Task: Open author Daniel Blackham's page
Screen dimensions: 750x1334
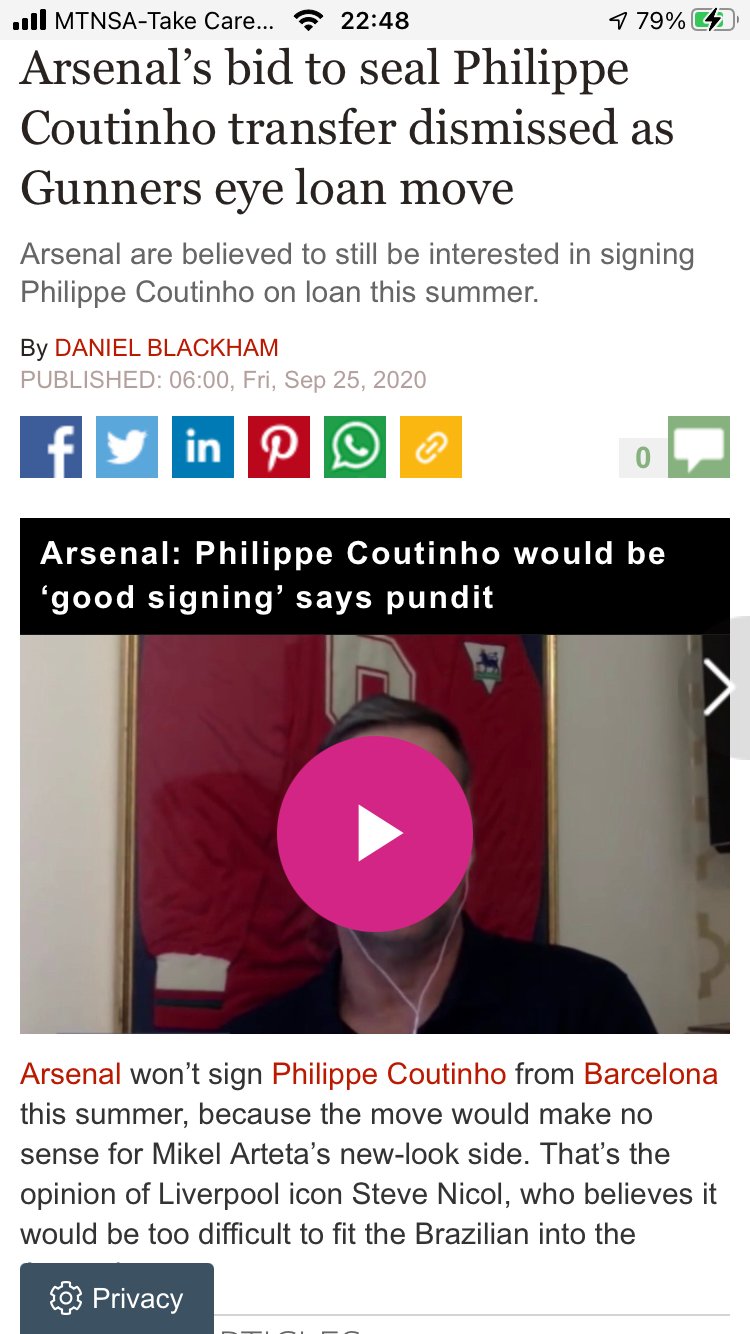Action: 166,348
